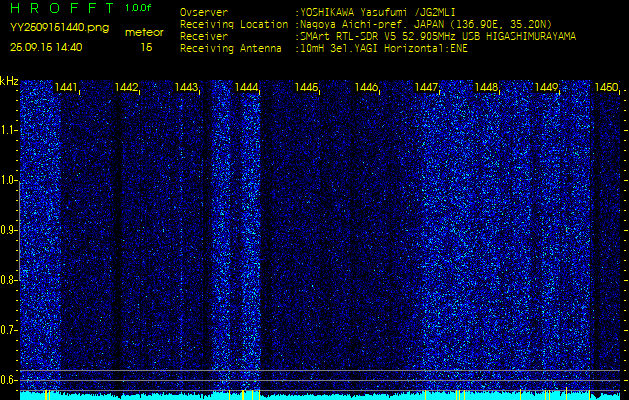Click the 'Receiver' field label
This screenshot has height=400, width=629.
click(x=204, y=37)
